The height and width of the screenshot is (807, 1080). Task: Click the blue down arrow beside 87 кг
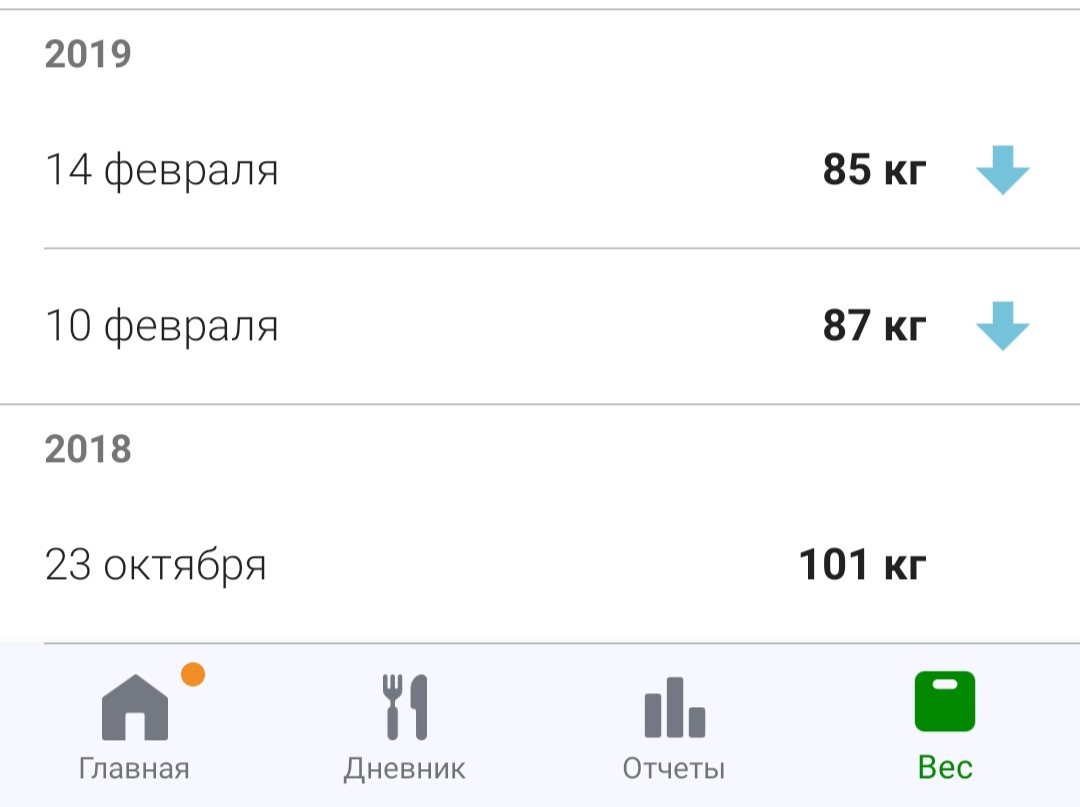tap(1002, 326)
